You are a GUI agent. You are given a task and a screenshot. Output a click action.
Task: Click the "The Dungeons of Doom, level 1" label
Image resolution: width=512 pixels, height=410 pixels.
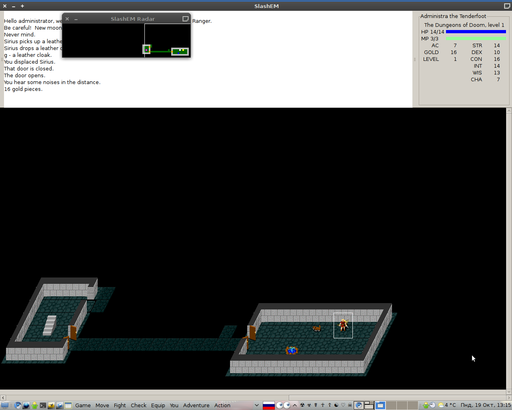pyautogui.click(x=464, y=25)
